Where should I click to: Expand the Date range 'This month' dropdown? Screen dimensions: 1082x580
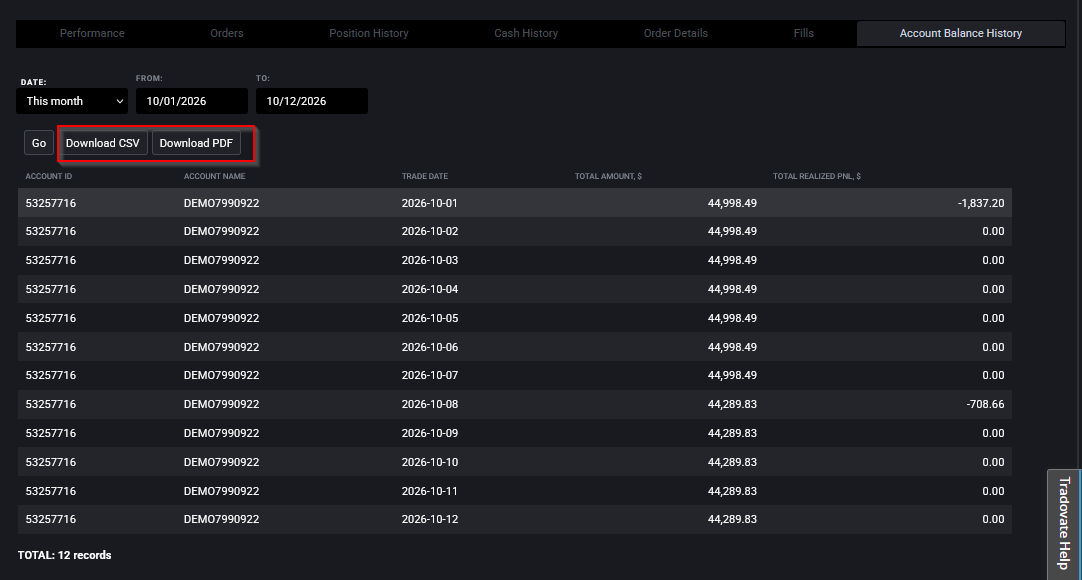(72, 101)
